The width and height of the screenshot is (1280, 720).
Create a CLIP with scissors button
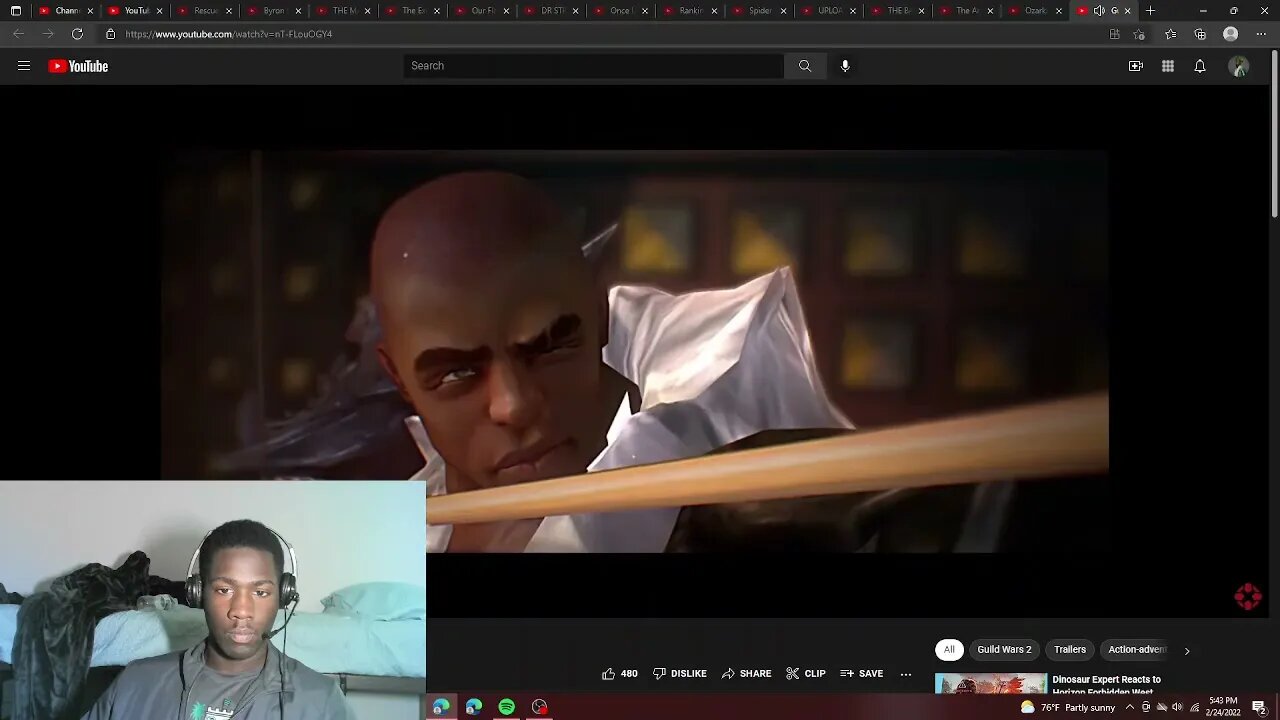[x=806, y=674]
